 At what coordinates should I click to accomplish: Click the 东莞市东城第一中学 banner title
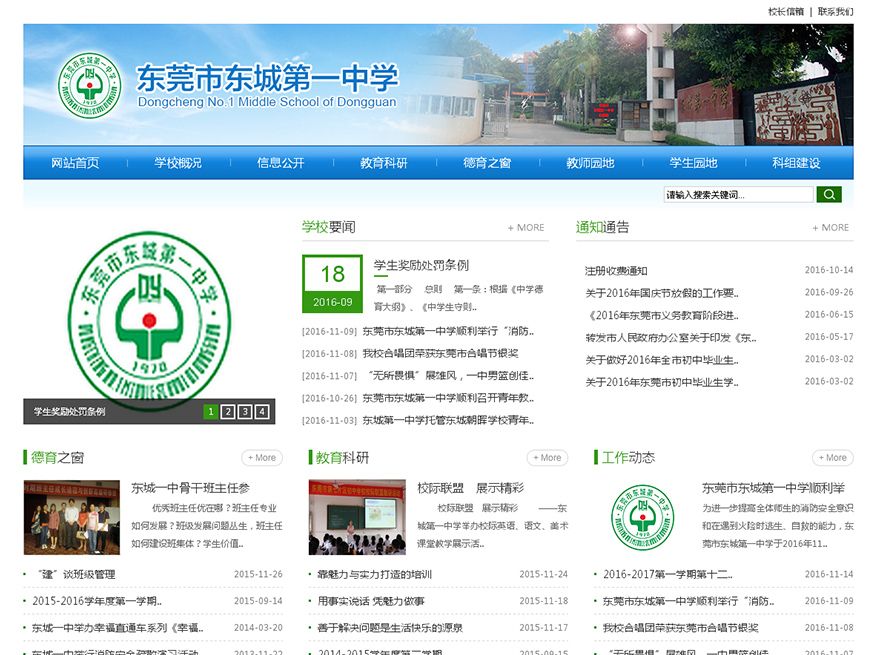pos(267,78)
